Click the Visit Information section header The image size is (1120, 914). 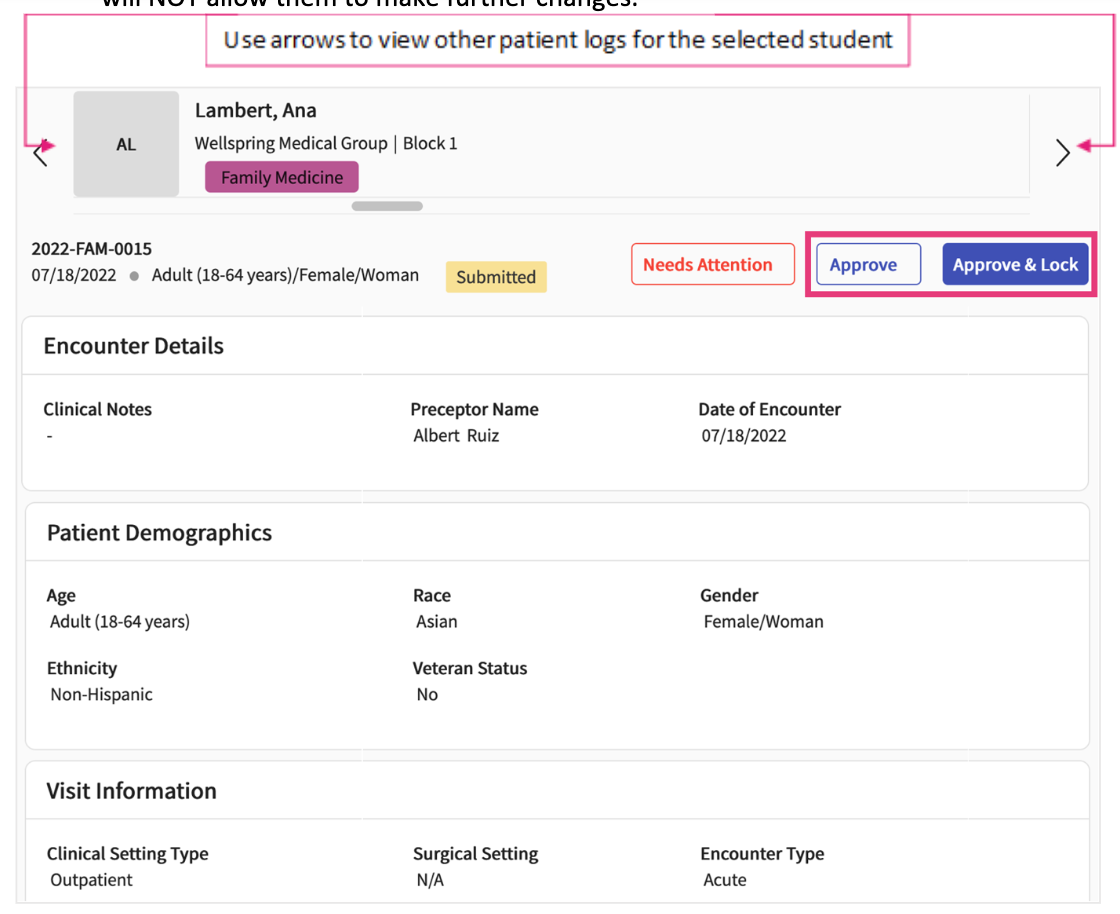pyautogui.click(x=131, y=791)
